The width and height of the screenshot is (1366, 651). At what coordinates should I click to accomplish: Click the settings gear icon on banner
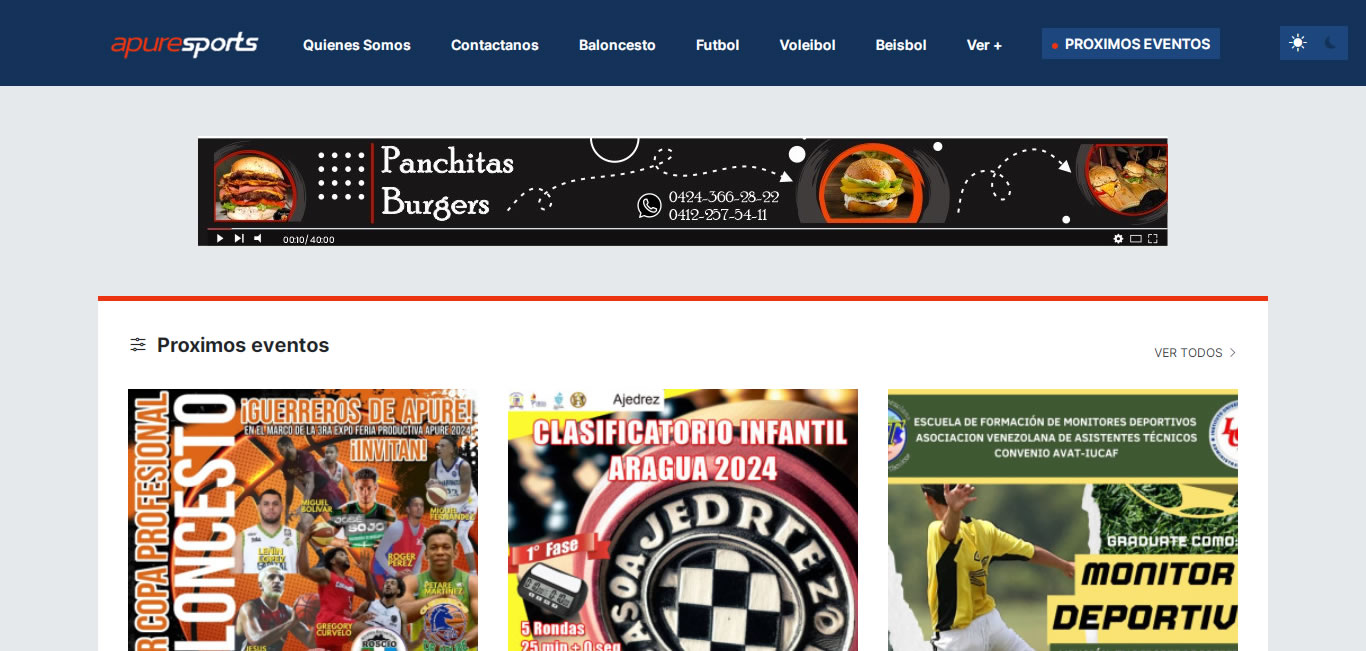(x=1118, y=238)
